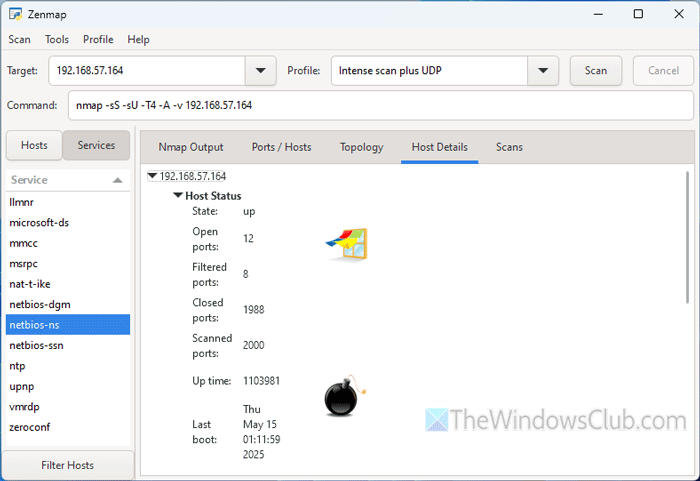This screenshot has height=481, width=700.
Task: Open the Tools menu
Action: coord(57,40)
